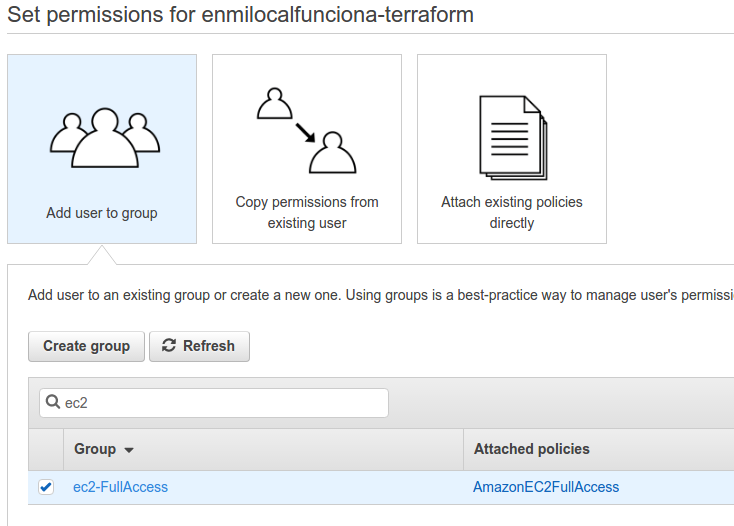The image size is (734, 526).
Task: Click the stacked documents policy icon
Action: click(x=512, y=137)
